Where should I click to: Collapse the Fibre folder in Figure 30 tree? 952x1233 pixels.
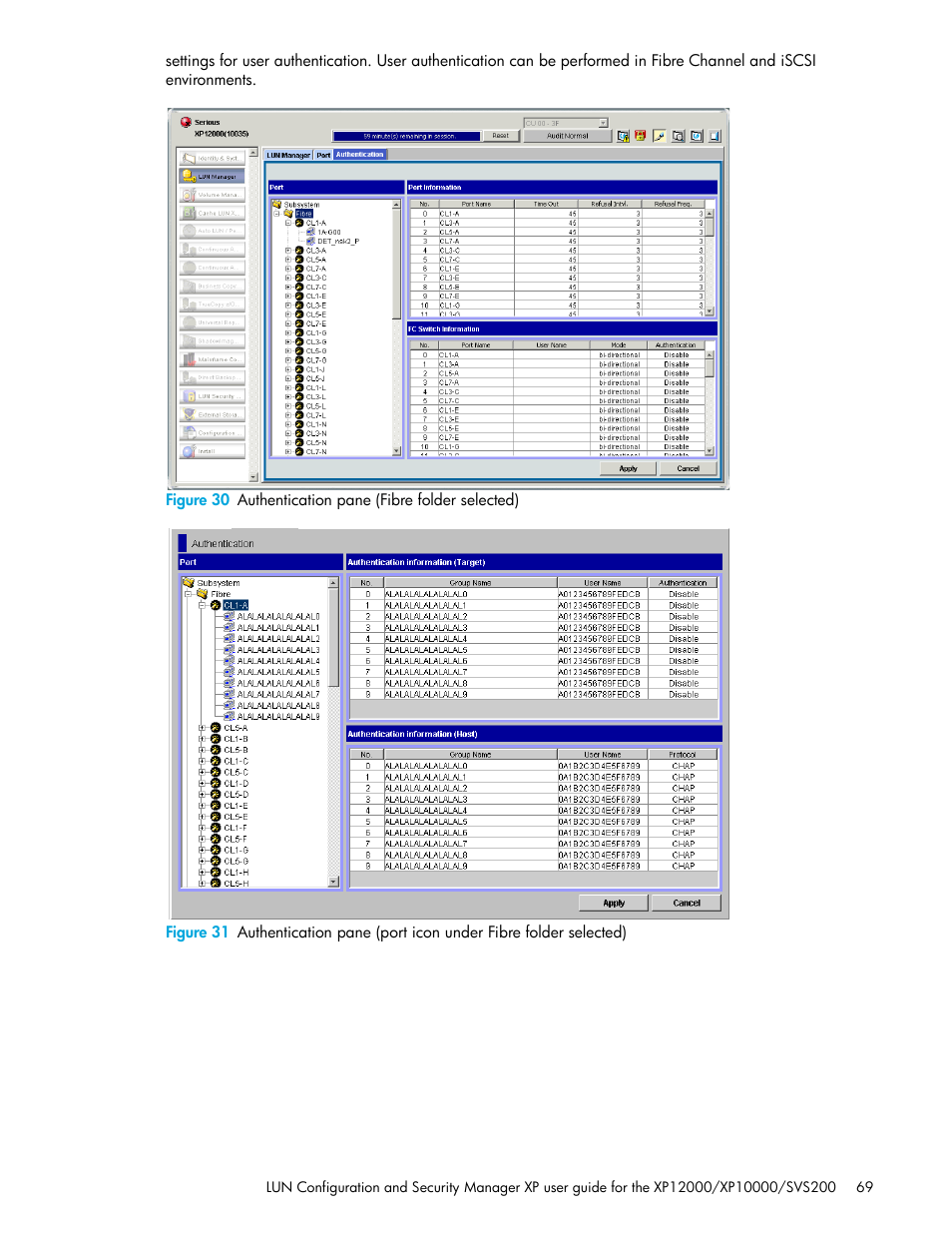pyautogui.click(x=277, y=214)
